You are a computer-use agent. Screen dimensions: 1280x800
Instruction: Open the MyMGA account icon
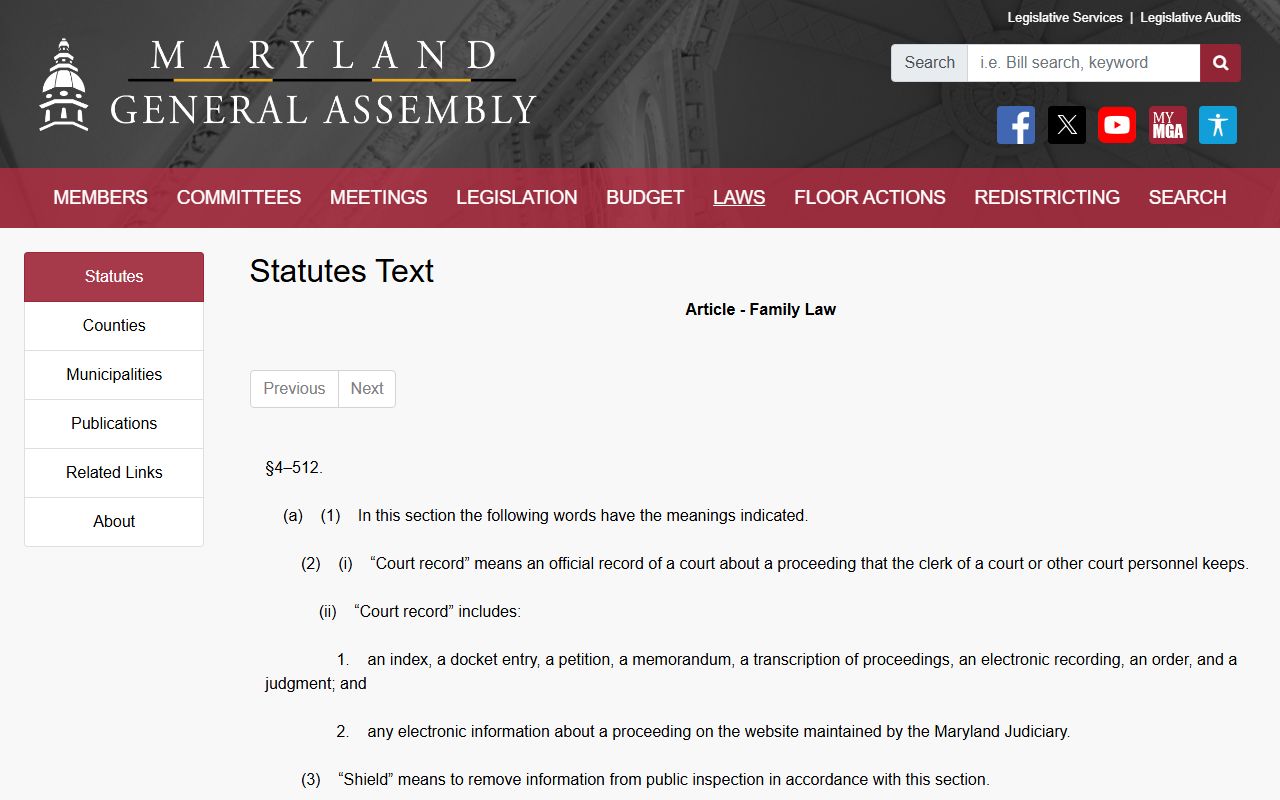1168,125
